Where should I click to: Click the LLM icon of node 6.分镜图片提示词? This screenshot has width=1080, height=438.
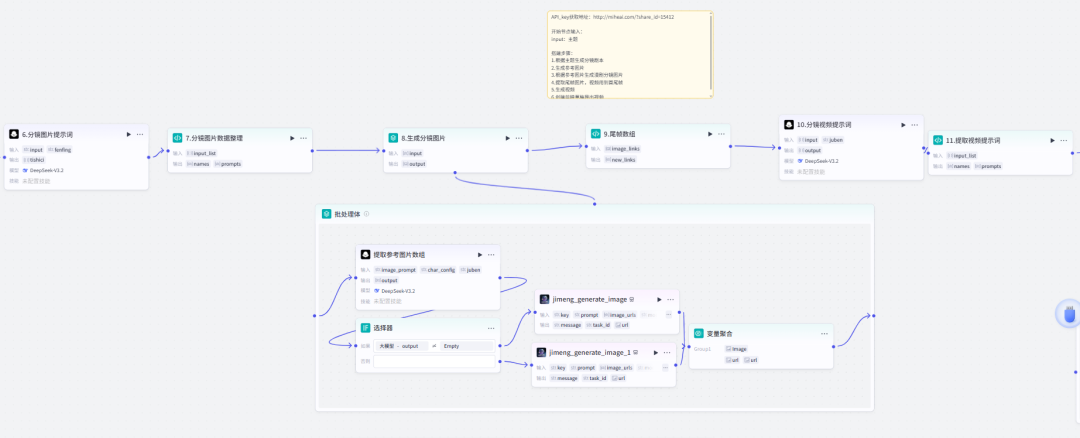(x=14, y=134)
